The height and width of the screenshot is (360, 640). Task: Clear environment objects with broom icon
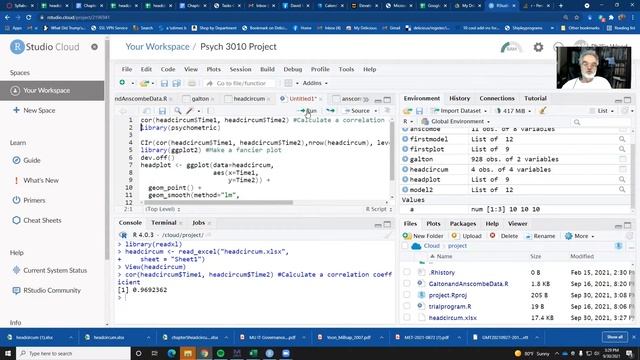[x=542, y=110]
